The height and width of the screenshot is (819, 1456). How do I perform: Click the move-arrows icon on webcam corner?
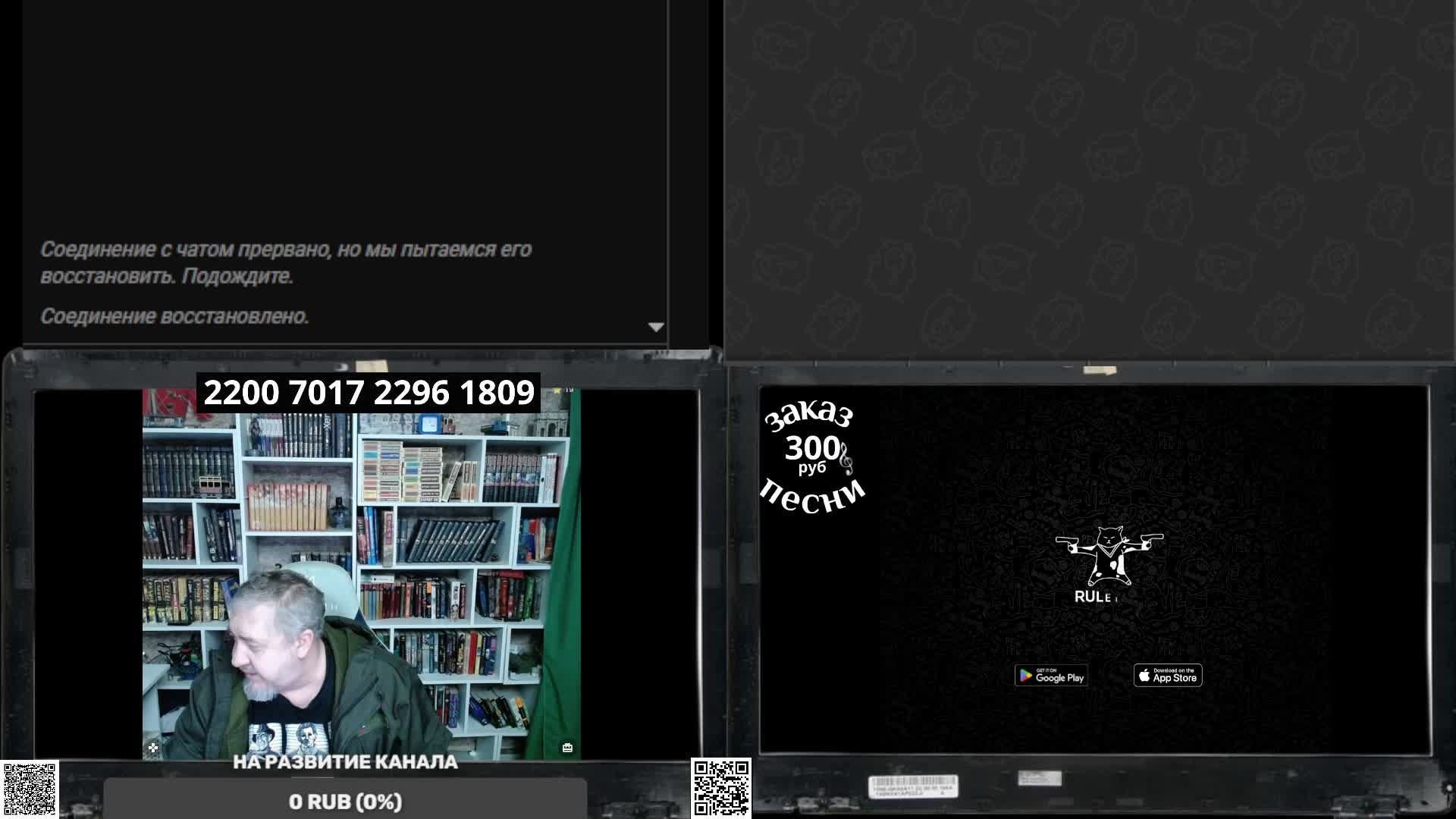coord(153,748)
